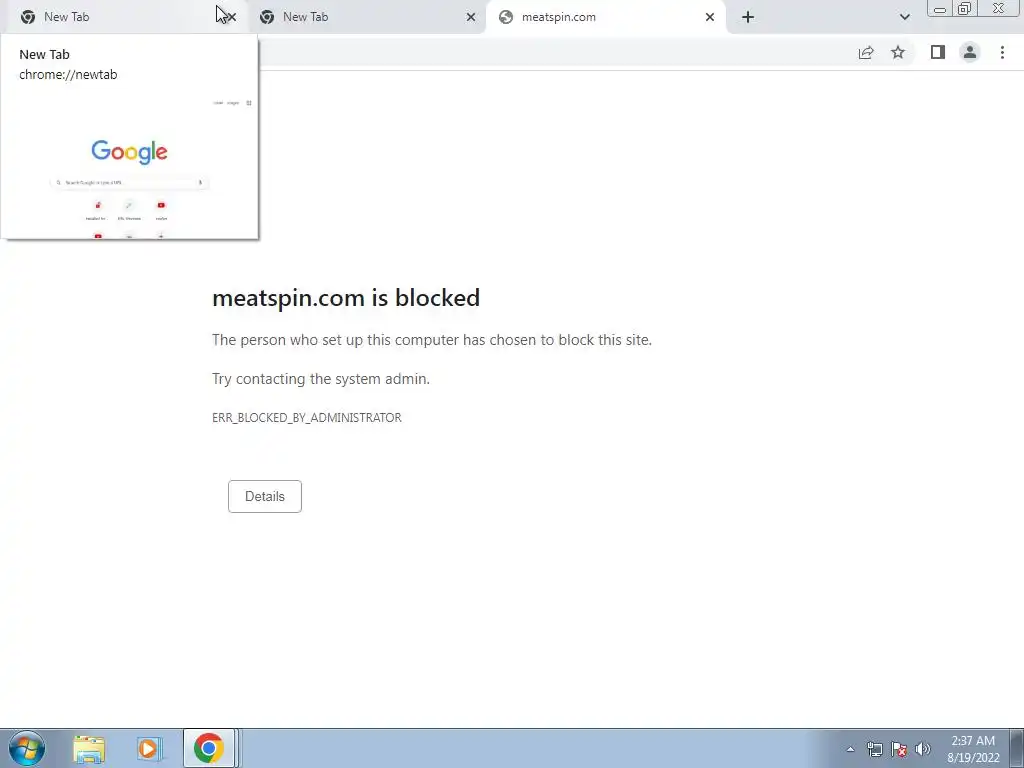
Task: Click the Show Desktop strip on taskbar
Action: click(1017, 748)
